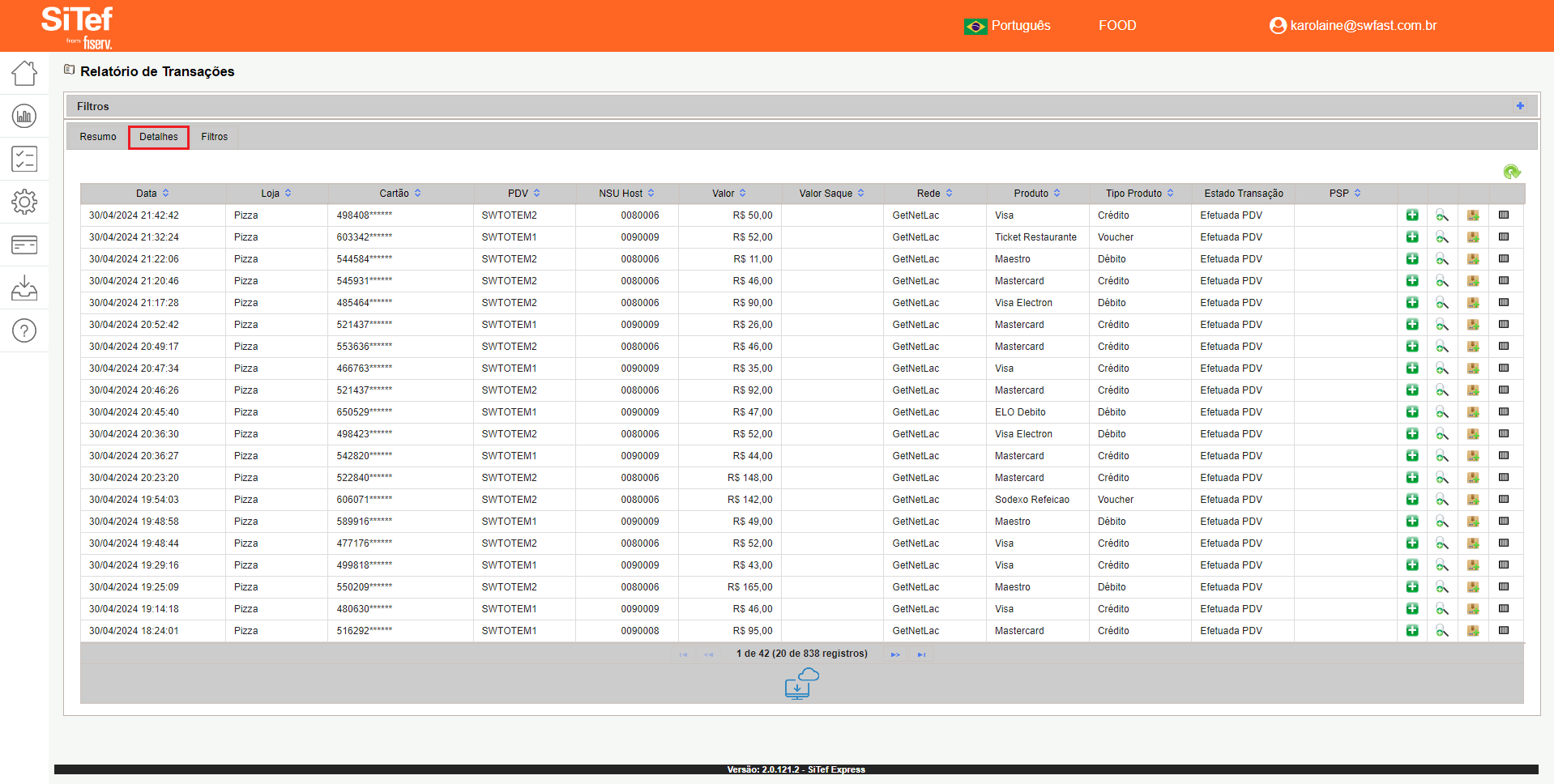Select the R$ 148,00 value cell
1554x784 pixels.
(x=730, y=478)
